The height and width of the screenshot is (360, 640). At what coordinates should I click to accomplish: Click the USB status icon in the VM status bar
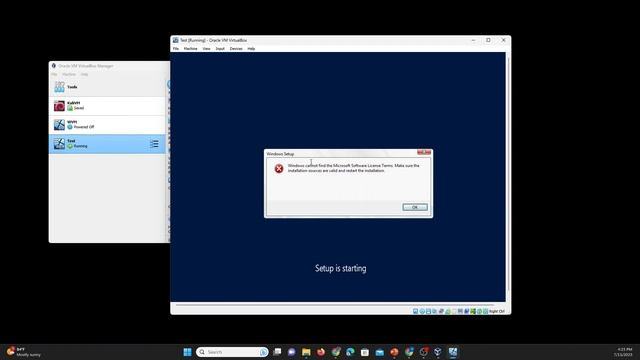(441, 311)
